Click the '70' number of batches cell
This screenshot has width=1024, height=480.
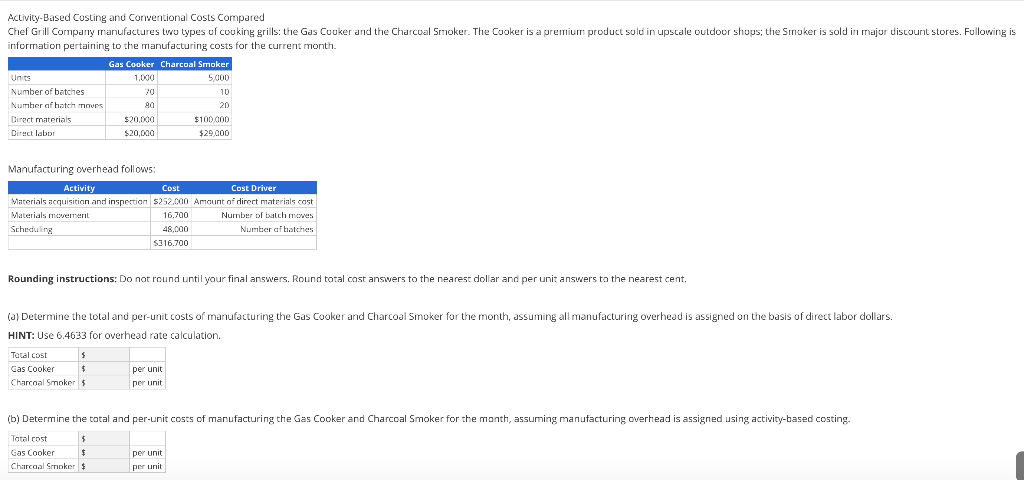click(x=131, y=91)
